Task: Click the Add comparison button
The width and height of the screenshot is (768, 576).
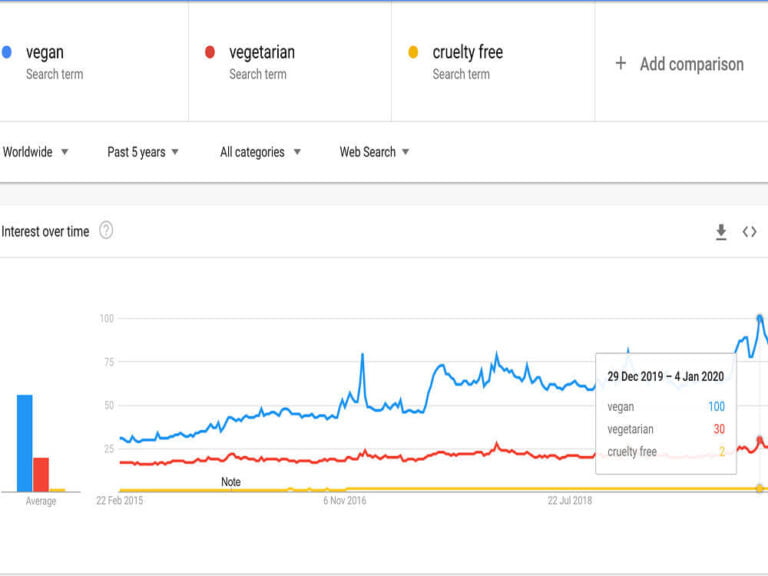Action: pos(680,64)
